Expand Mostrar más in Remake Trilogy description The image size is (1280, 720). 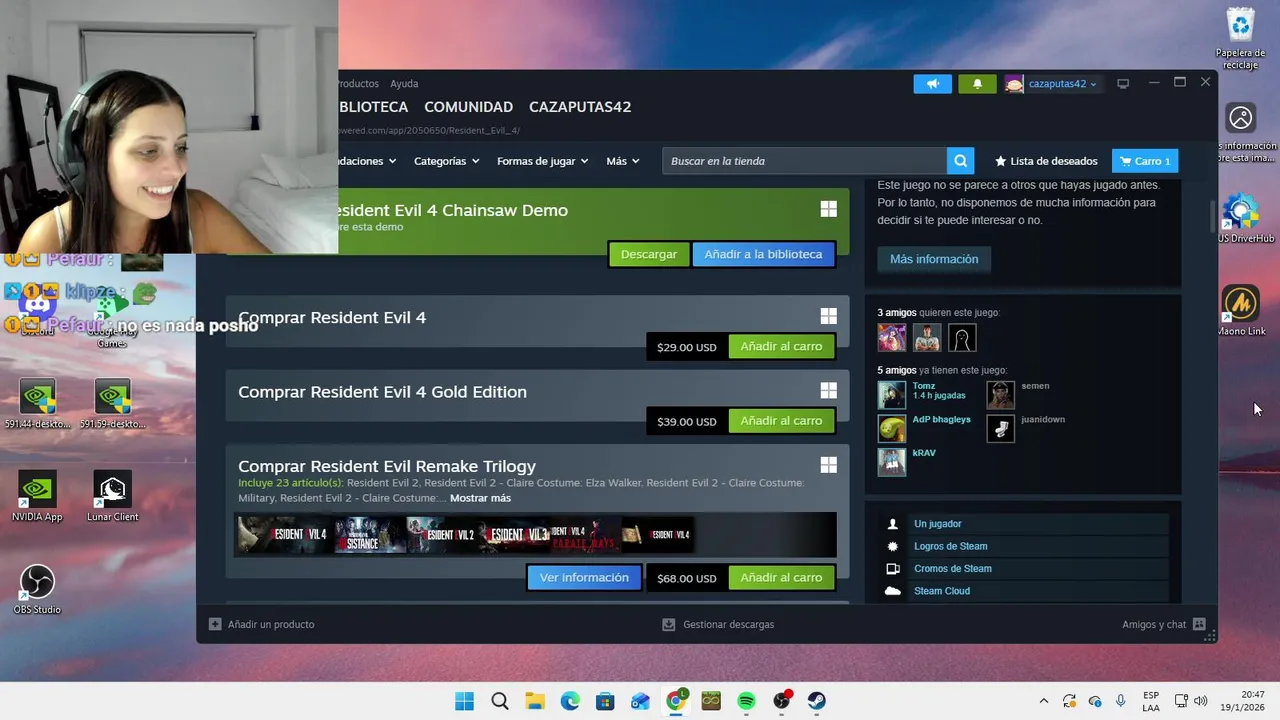point(480,498)
